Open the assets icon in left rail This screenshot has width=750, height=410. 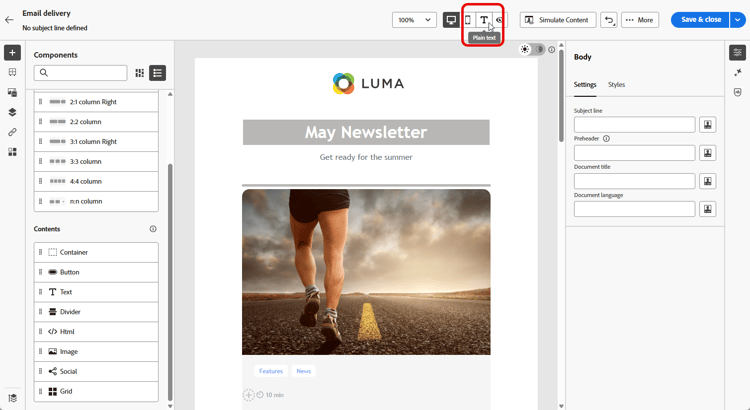pos(12,92)
